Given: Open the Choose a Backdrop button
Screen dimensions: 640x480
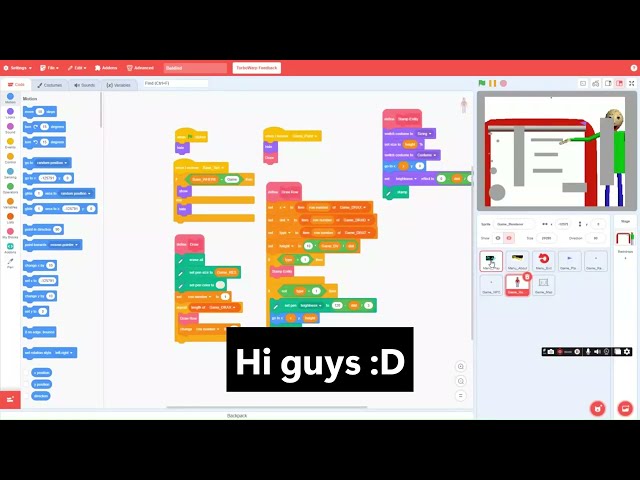Looking at the screenshot, I should 625,408.
